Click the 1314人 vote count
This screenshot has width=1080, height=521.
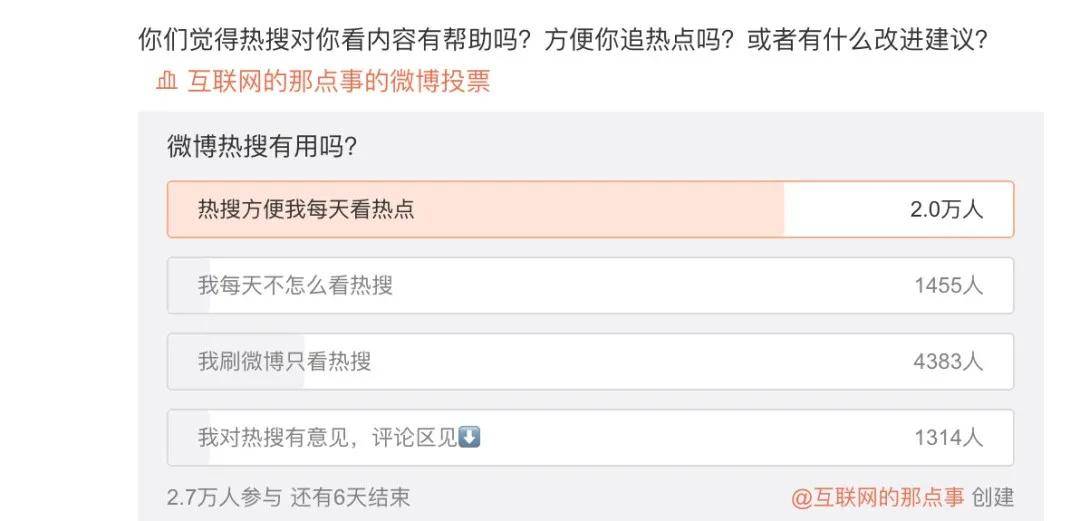click(x=948, y=437)
